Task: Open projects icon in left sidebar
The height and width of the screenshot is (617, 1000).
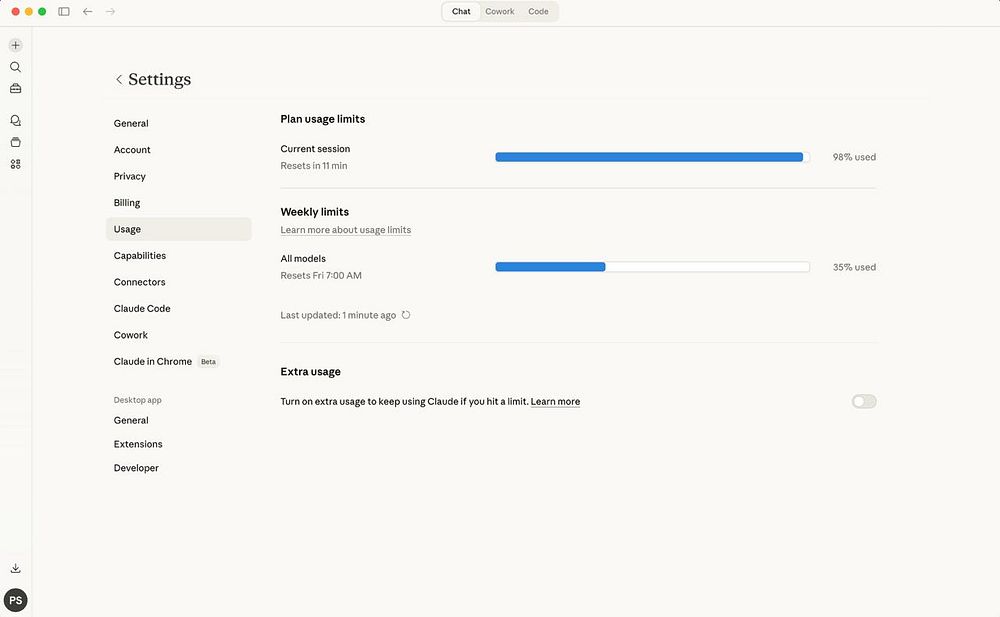Action: tap(15, 142)
